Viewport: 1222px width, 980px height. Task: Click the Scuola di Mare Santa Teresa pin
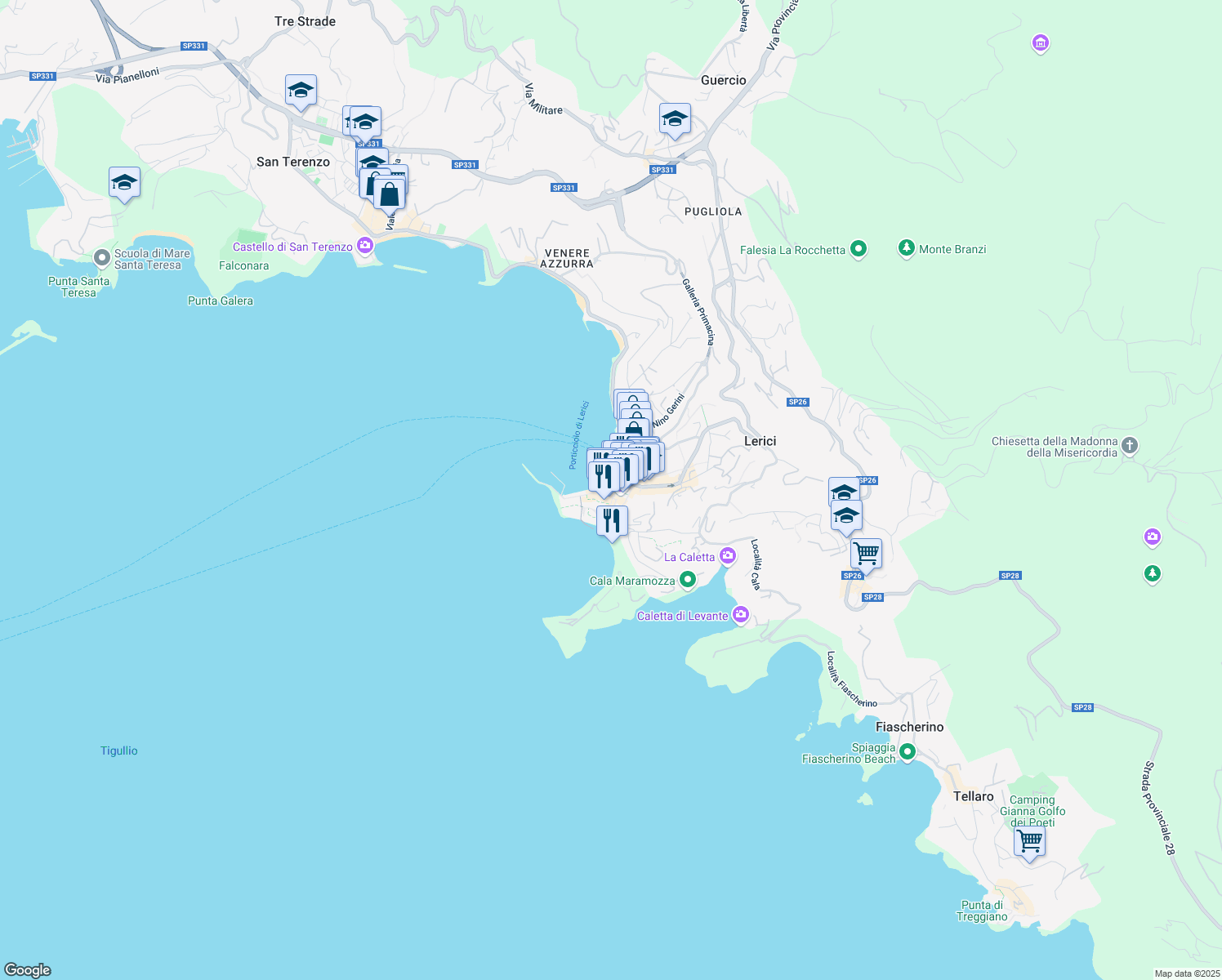[102, 259]
